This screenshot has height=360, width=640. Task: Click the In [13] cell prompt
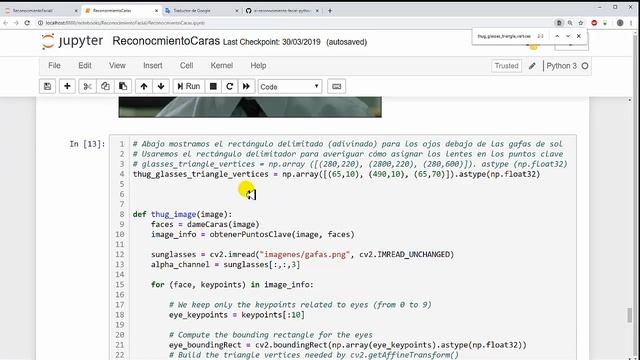tap(87, 144)
